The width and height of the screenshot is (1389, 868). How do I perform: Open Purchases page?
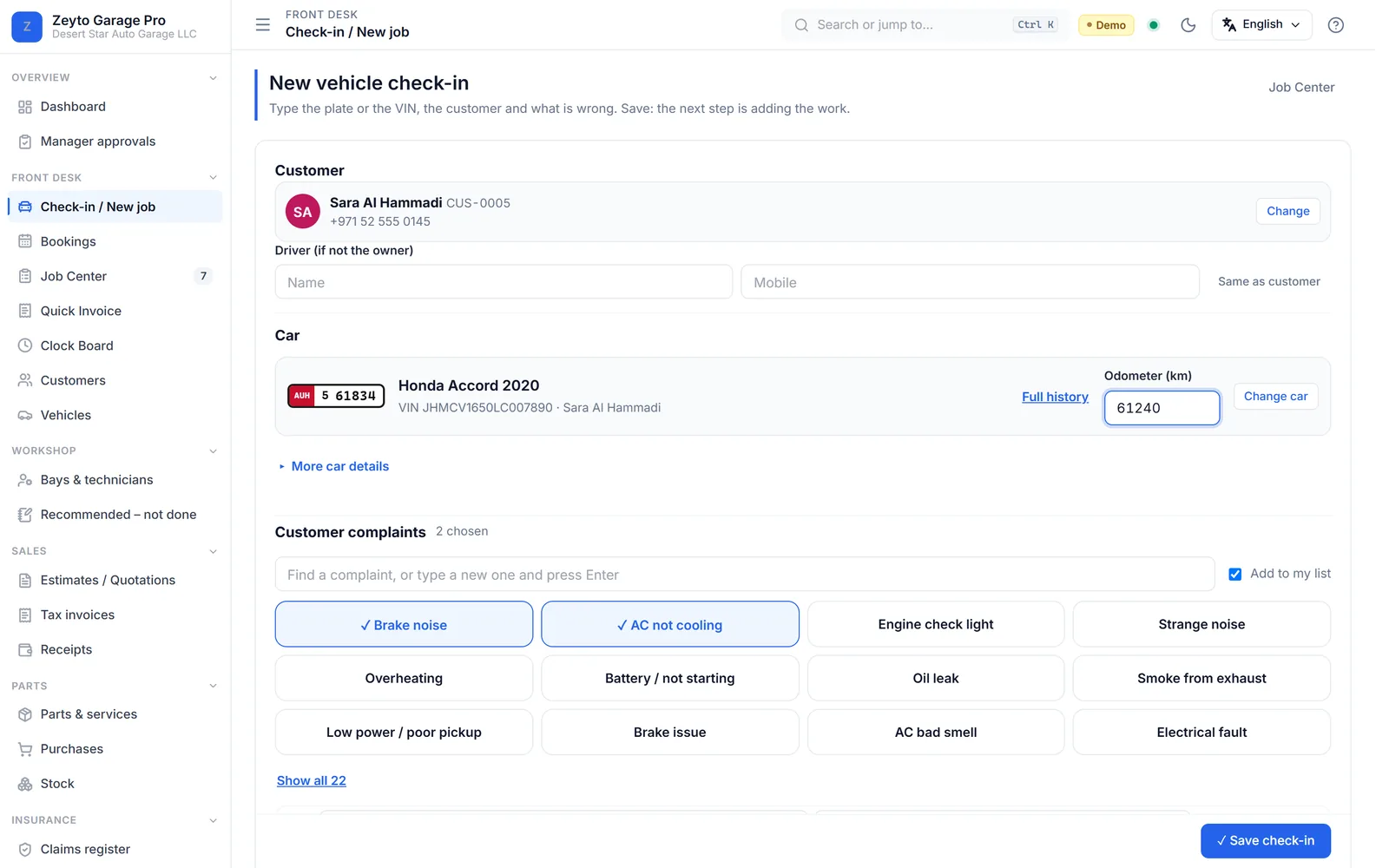pos(115,749)
